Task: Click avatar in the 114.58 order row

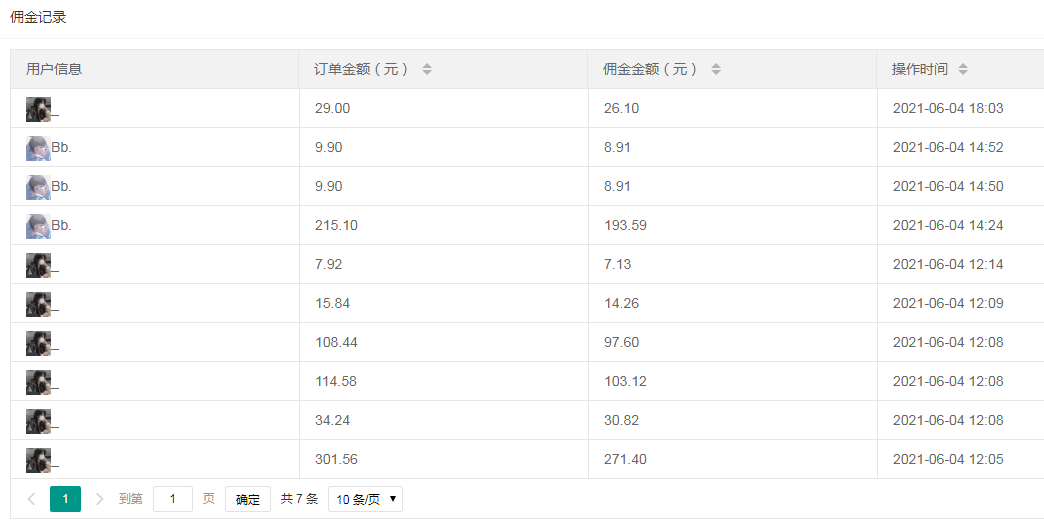Action: click(38, 382)
